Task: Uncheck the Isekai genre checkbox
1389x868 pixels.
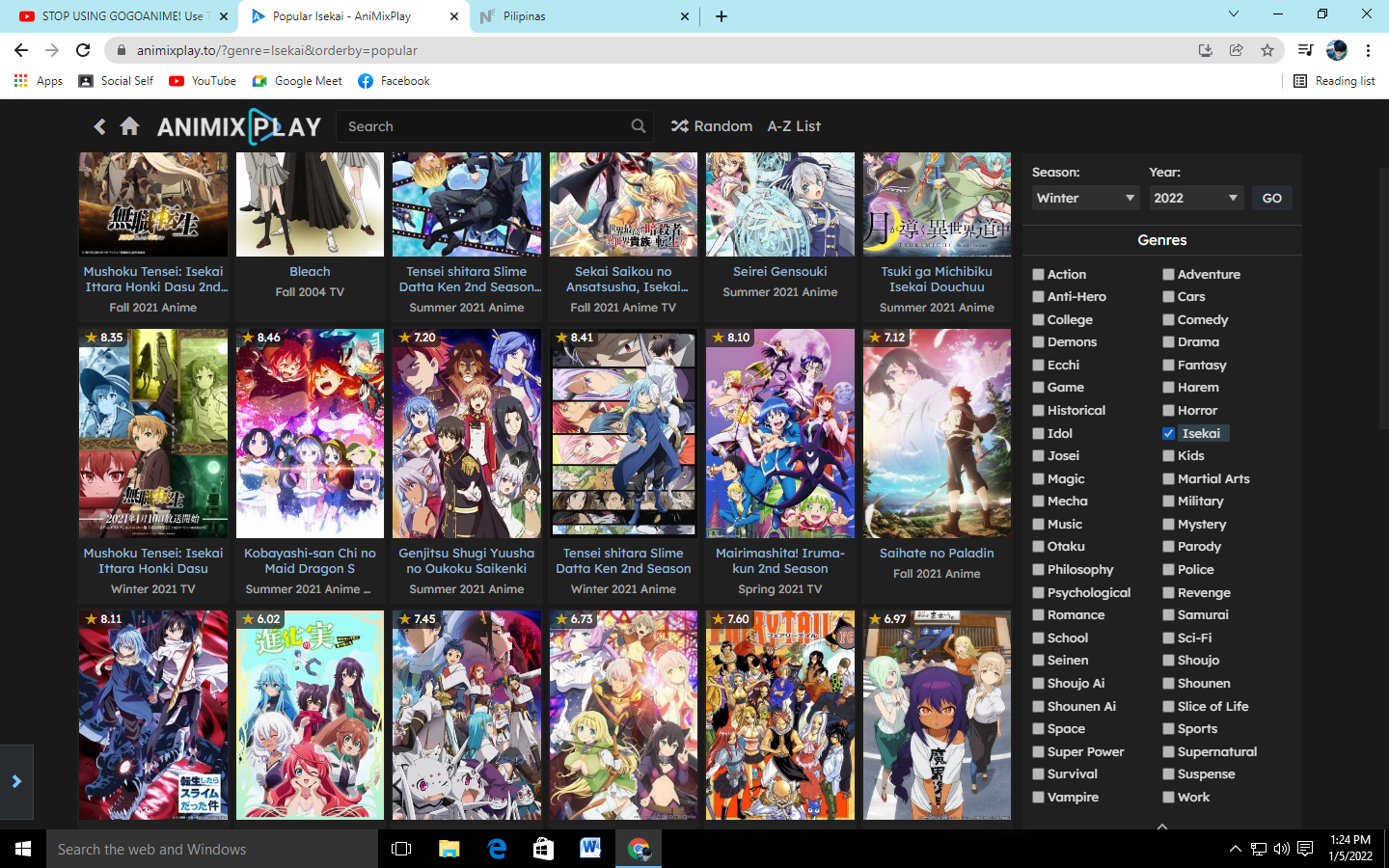Action: point(1168,434)
